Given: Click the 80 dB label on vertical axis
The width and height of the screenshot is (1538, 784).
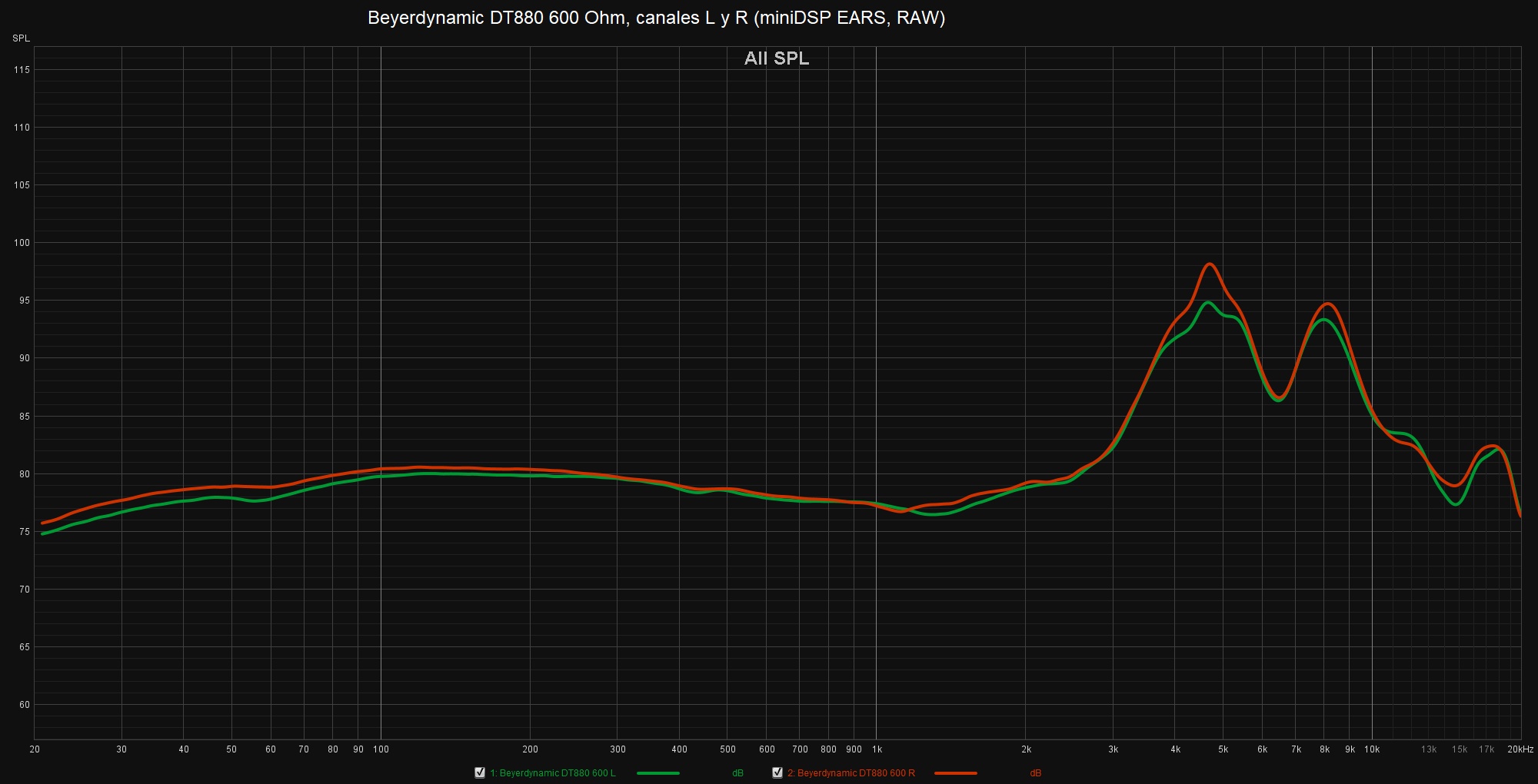Looking at the screenshot, I should point(24,474).
